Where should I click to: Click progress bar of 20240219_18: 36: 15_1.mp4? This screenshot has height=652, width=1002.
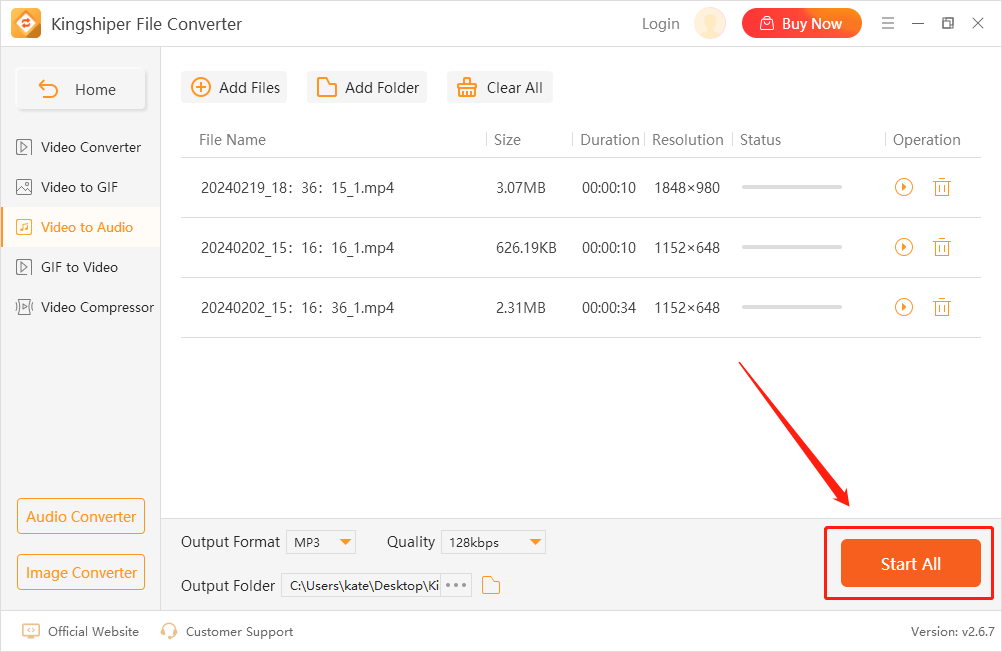[x=792, y=187]
